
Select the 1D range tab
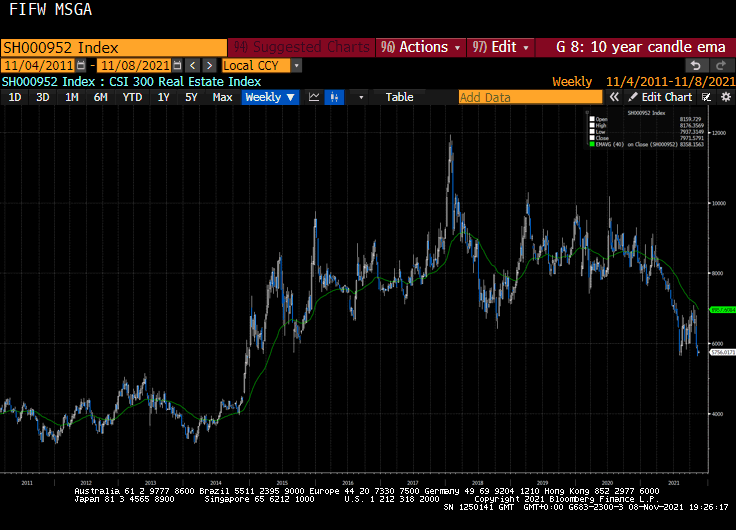point(15,97)
